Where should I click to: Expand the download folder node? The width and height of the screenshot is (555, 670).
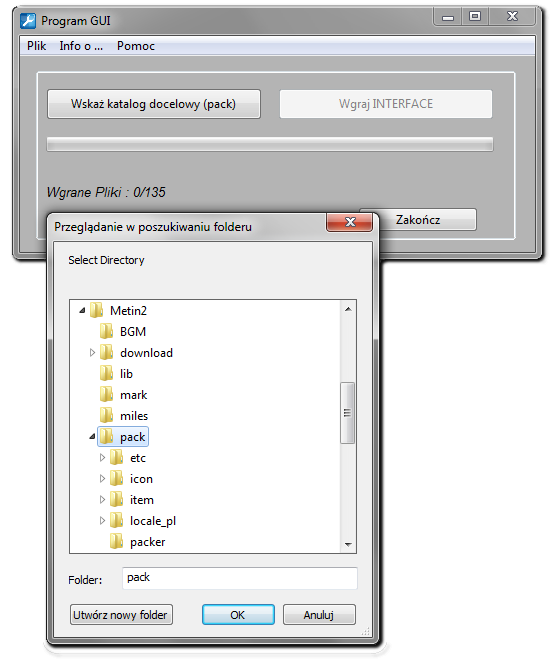pos(92,353)
